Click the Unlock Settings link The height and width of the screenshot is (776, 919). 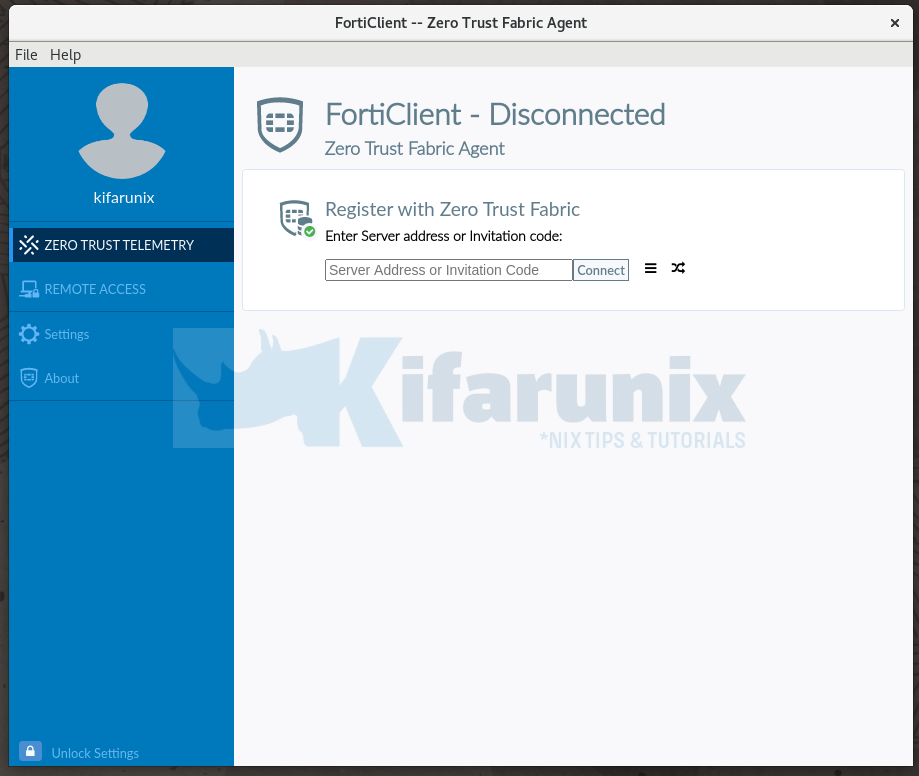tap(95, 753)
